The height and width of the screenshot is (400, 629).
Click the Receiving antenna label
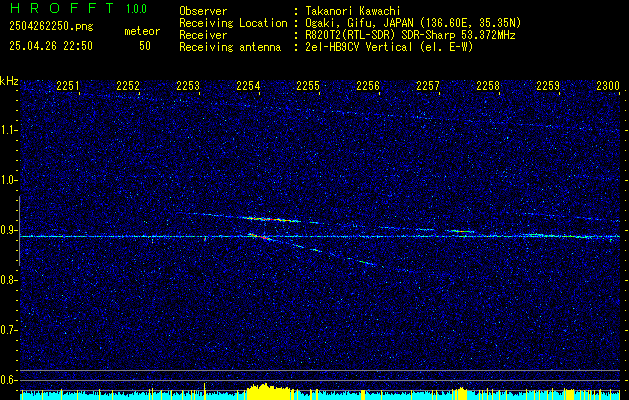click(230, 47)
